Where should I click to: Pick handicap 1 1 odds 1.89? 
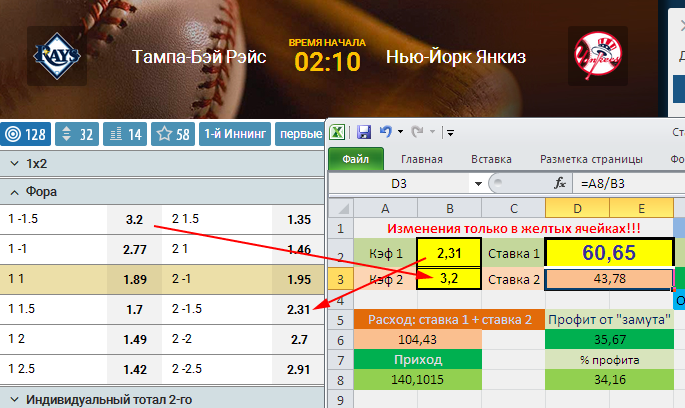tap(134, 279)
